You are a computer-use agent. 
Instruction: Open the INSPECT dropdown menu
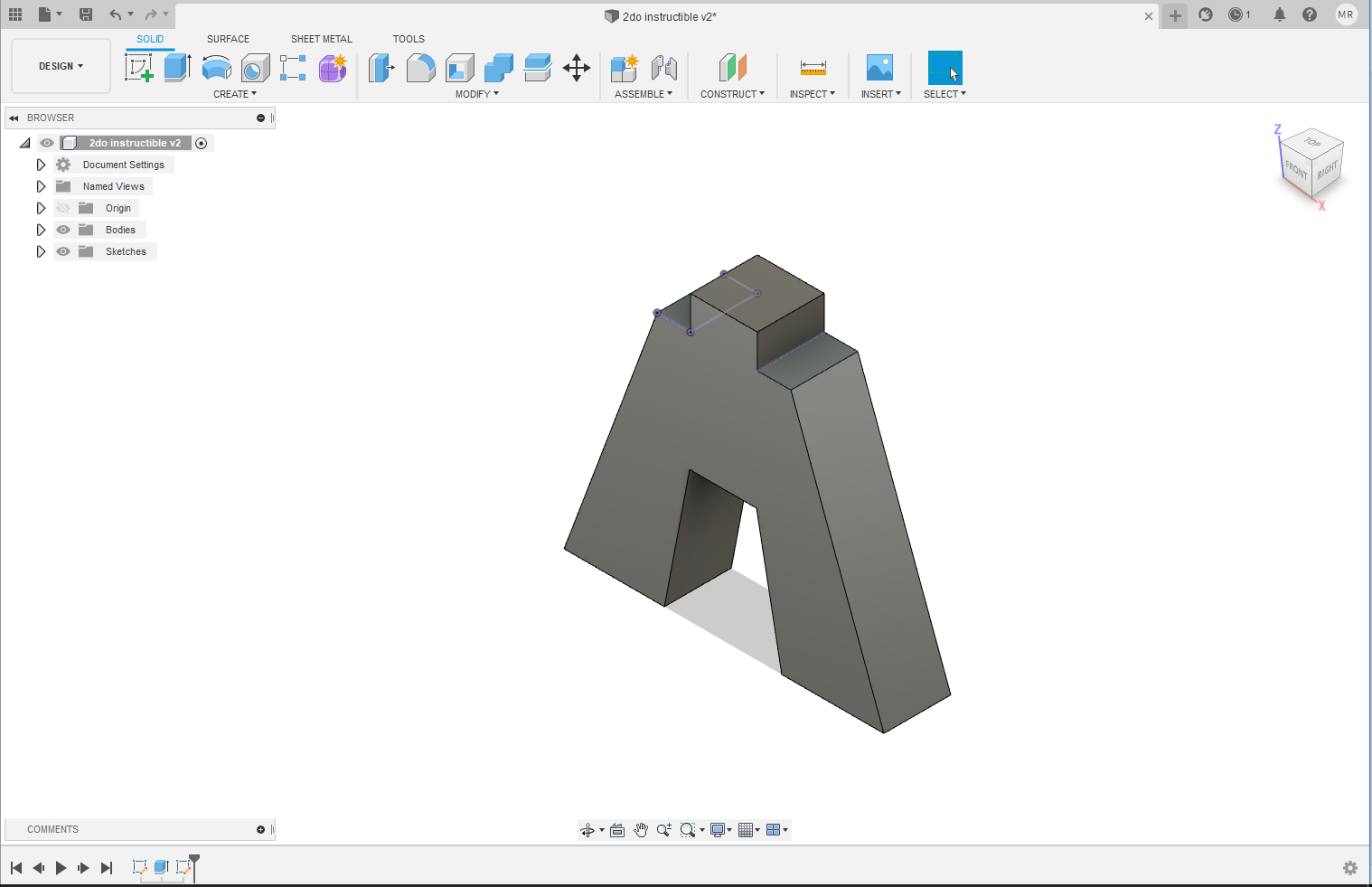tap(813, 94)
